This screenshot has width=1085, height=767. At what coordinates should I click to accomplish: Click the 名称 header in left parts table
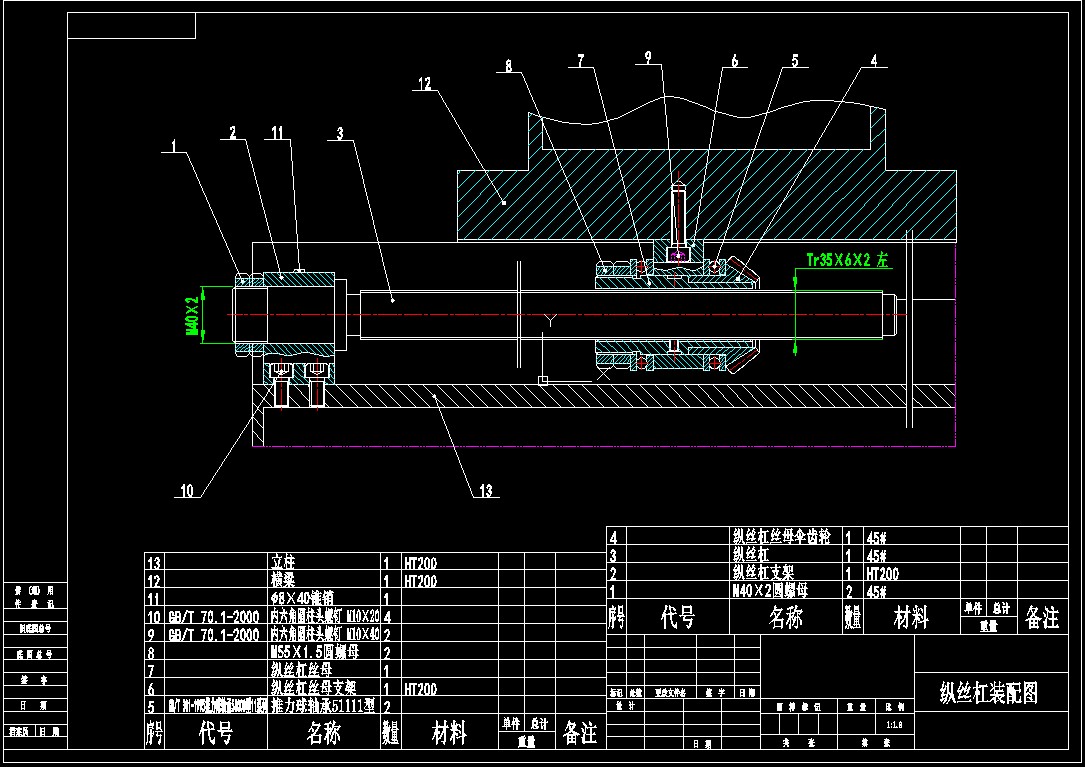click(324, 732)
